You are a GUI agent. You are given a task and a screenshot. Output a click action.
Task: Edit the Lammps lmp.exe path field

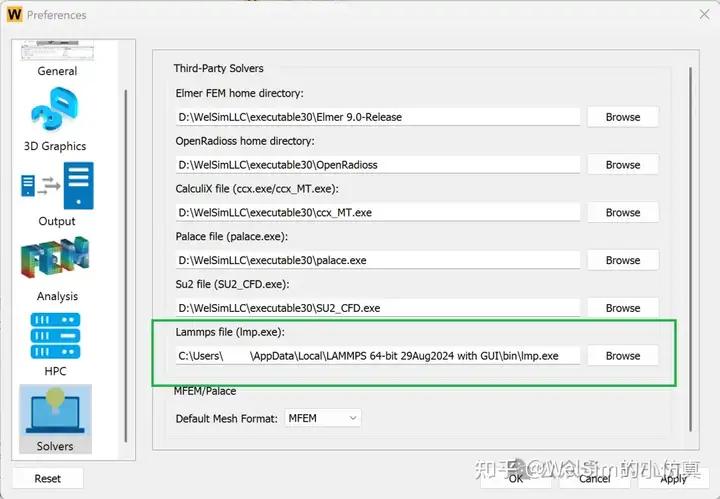(377, 356)
